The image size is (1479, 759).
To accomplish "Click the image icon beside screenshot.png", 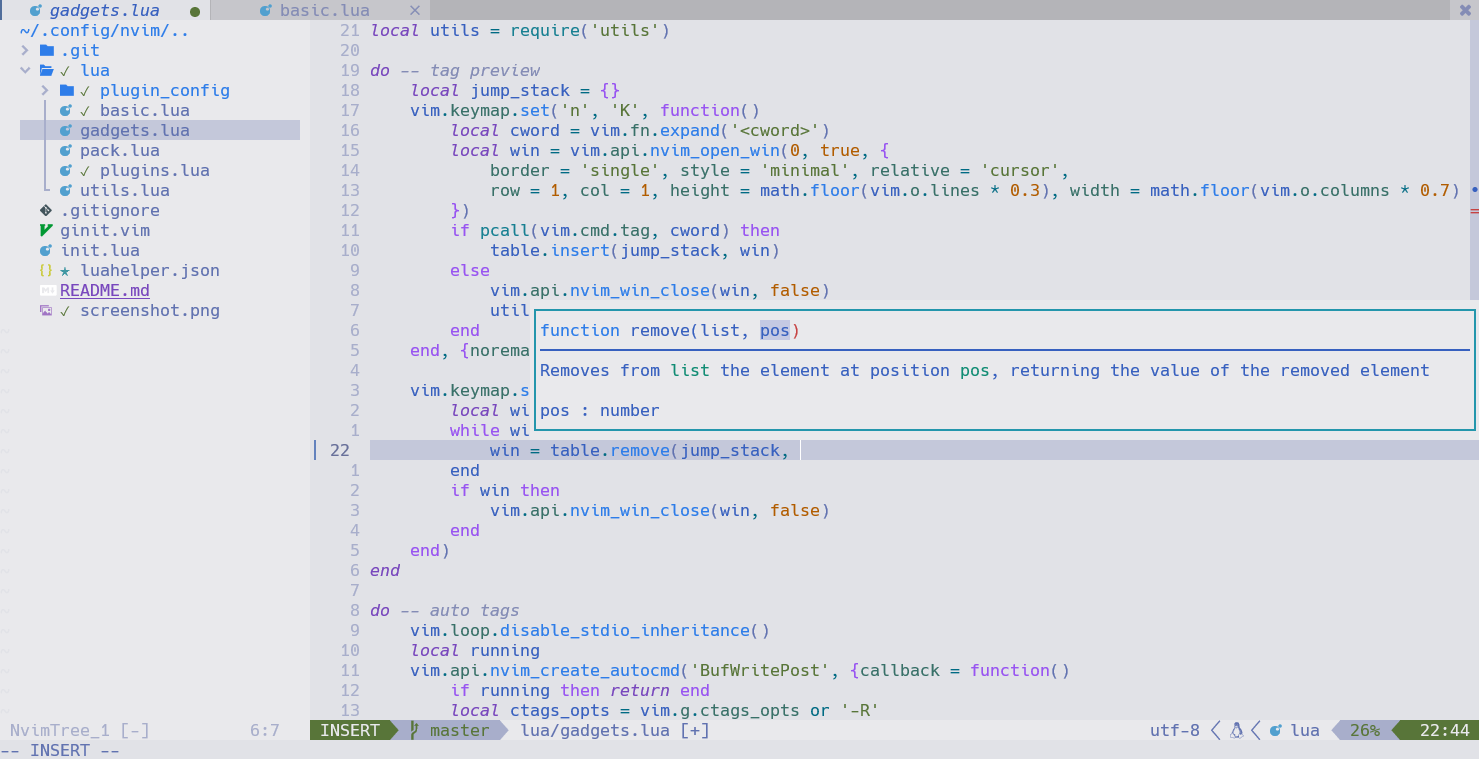I will [46, 310].
